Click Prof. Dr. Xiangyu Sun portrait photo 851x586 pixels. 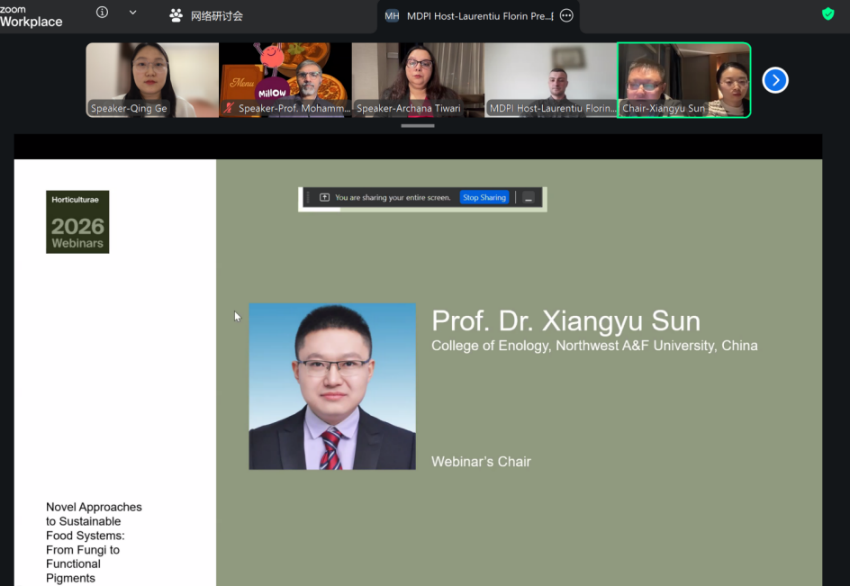[332, 386]
